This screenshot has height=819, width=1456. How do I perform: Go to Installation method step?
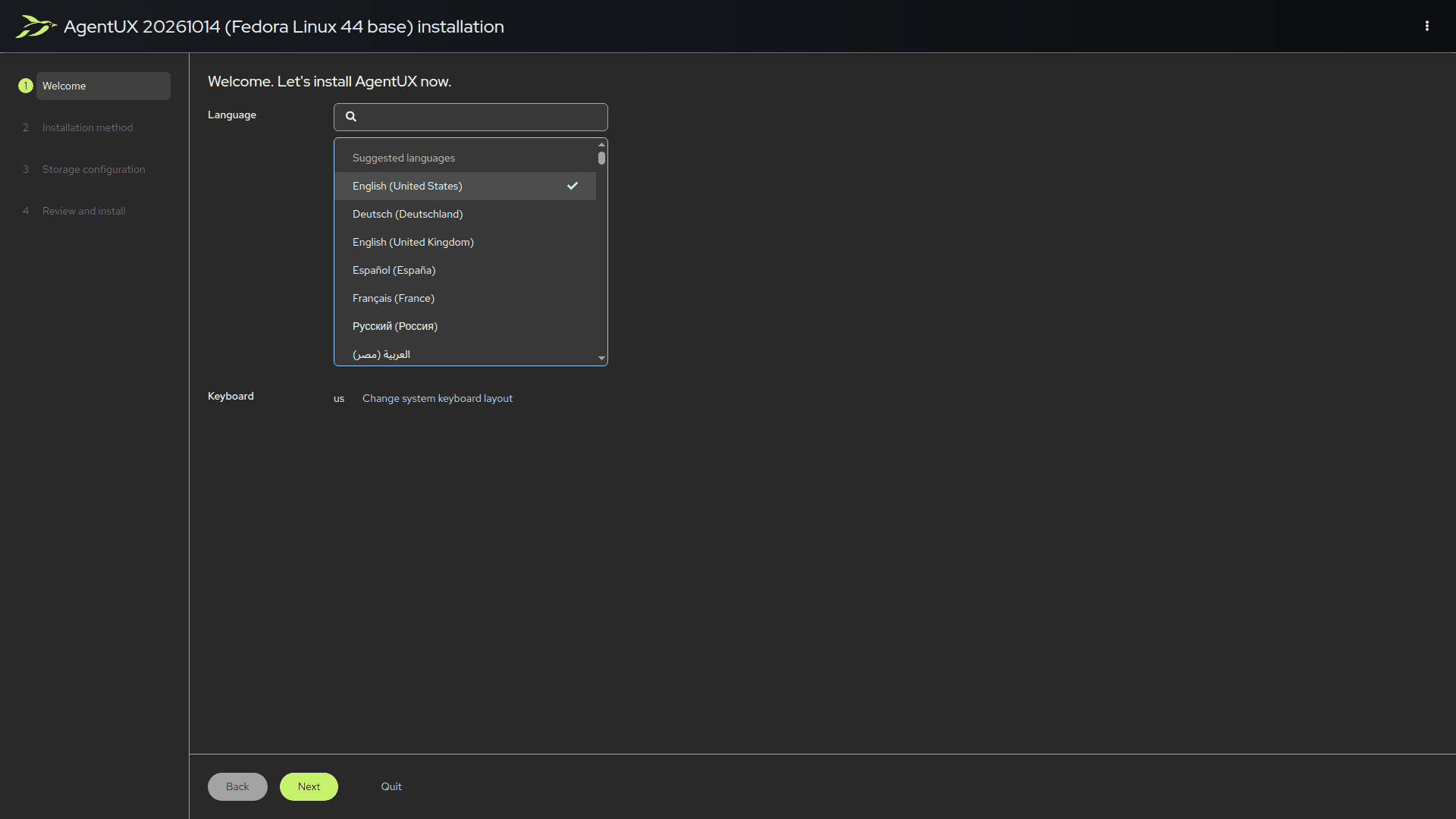(x=87, y=127)
